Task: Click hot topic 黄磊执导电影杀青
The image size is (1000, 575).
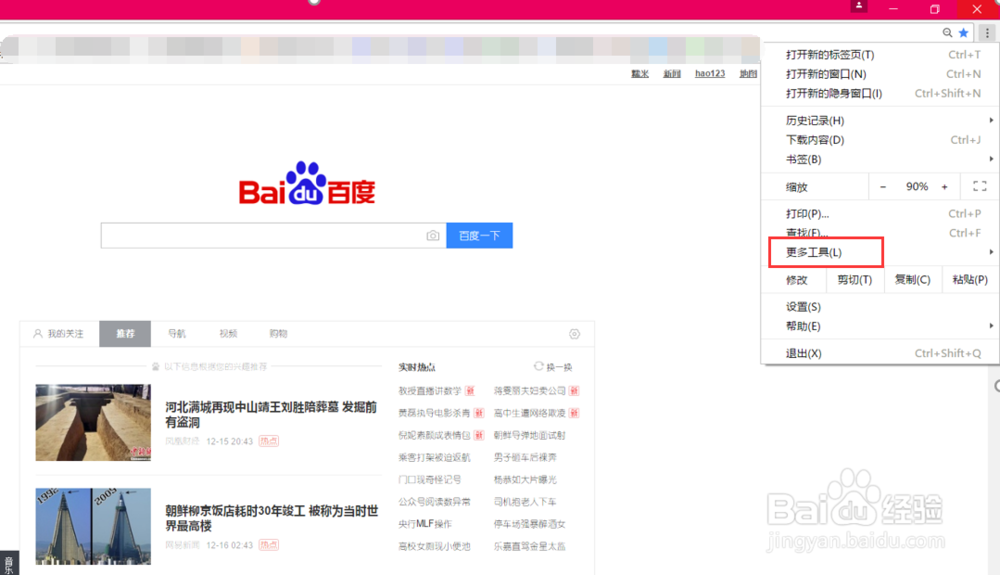Action: pyautogui.click(x=434, y=413)
